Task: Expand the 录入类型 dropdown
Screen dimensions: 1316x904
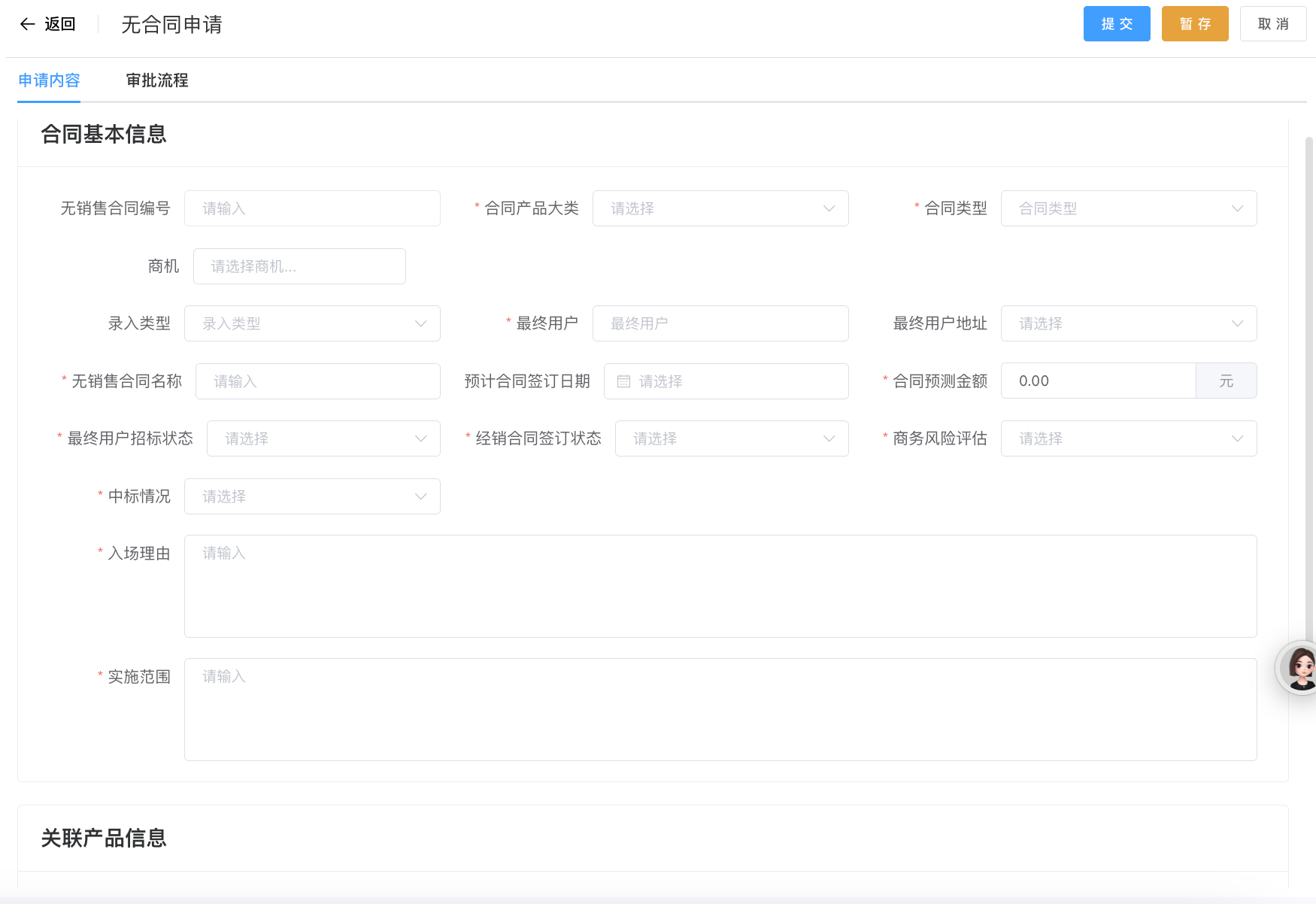Action: [x=312, y=323]
